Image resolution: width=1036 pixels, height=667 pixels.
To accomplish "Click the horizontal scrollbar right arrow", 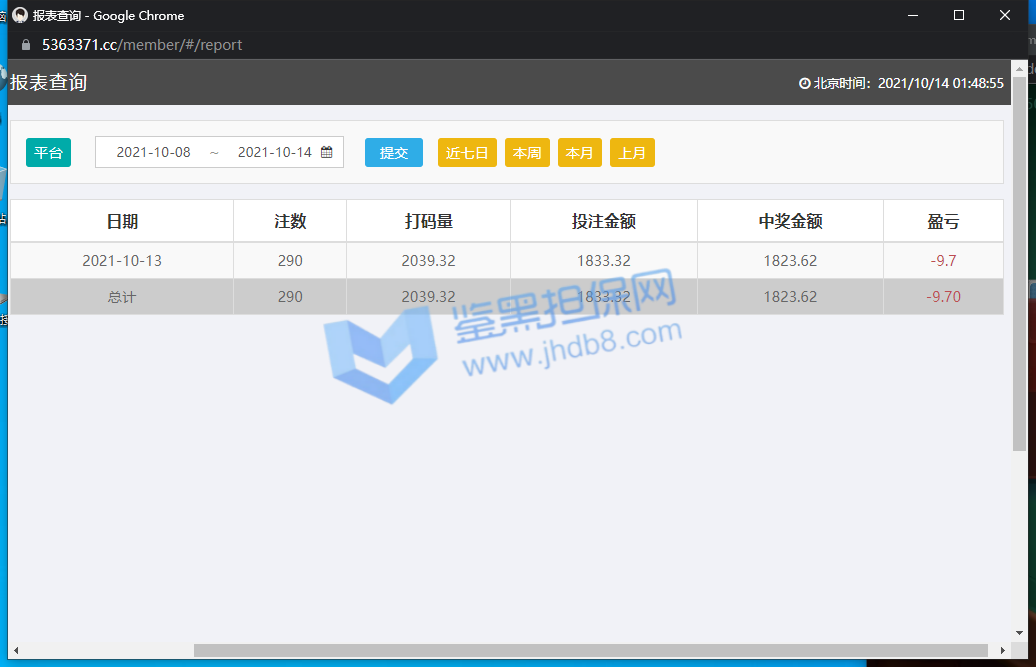I will (x=1003, y=651).
